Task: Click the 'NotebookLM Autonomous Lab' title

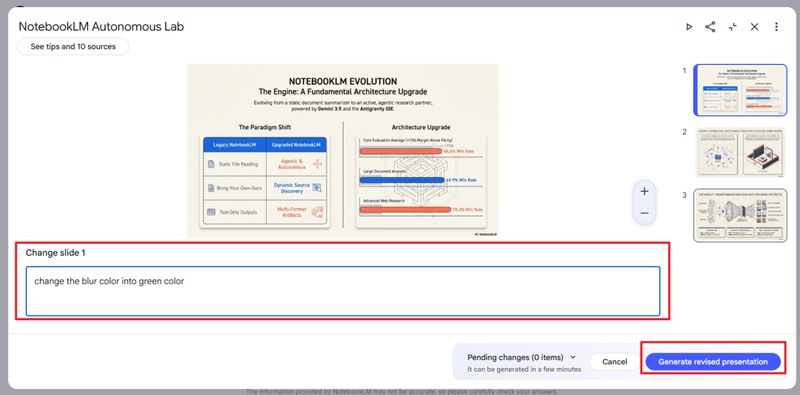Action: point(101,27)
